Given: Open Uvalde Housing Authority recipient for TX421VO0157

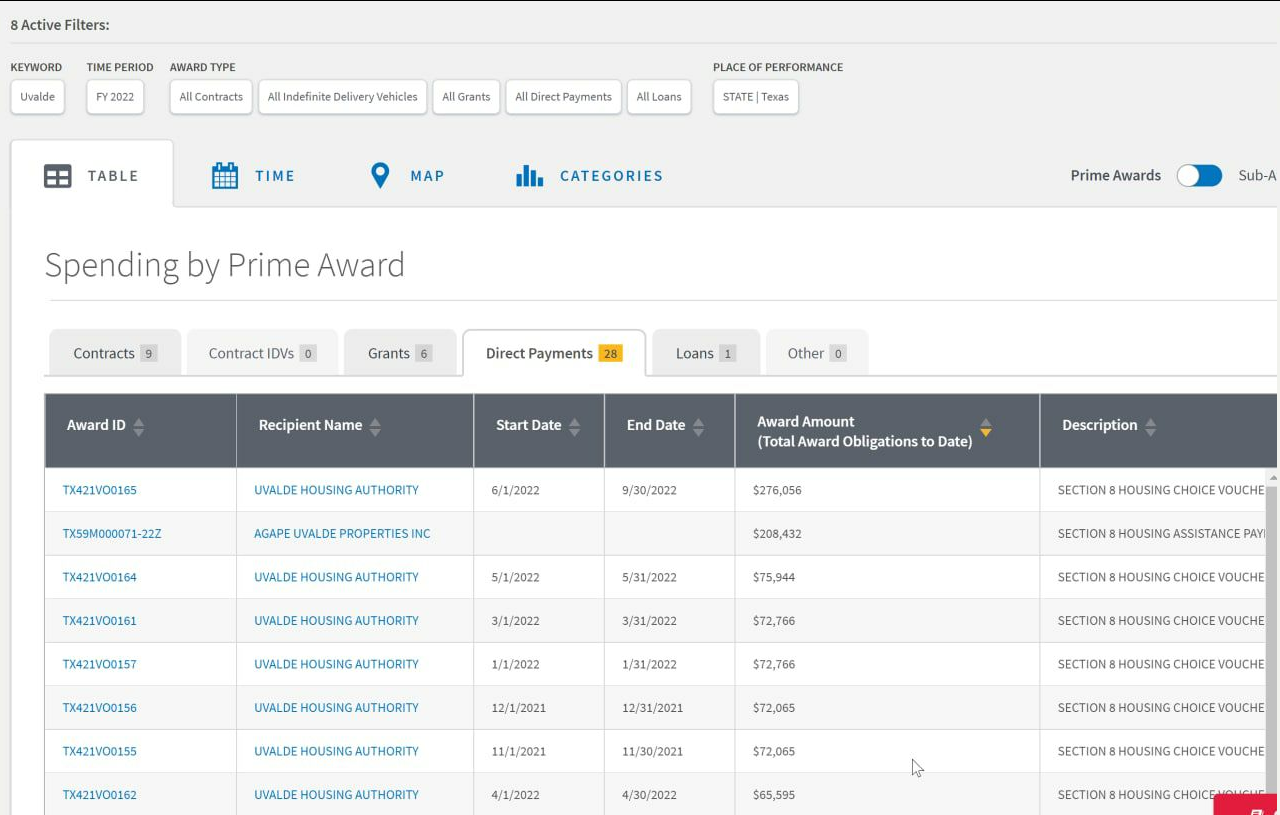Looking at the screenshot, I should point(336,664).
